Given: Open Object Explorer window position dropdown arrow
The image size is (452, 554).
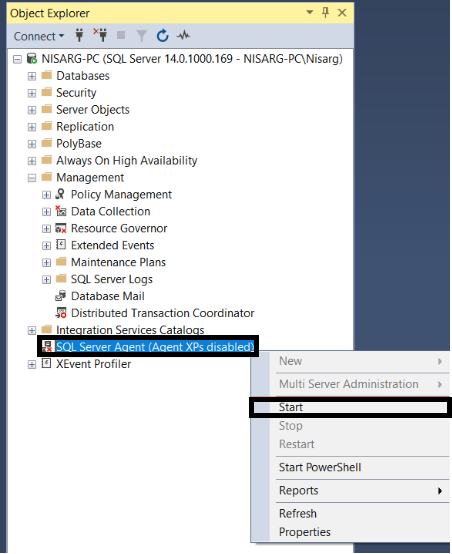Looking at the screenshot, I should pyautogui.click(x=310, y=12).
